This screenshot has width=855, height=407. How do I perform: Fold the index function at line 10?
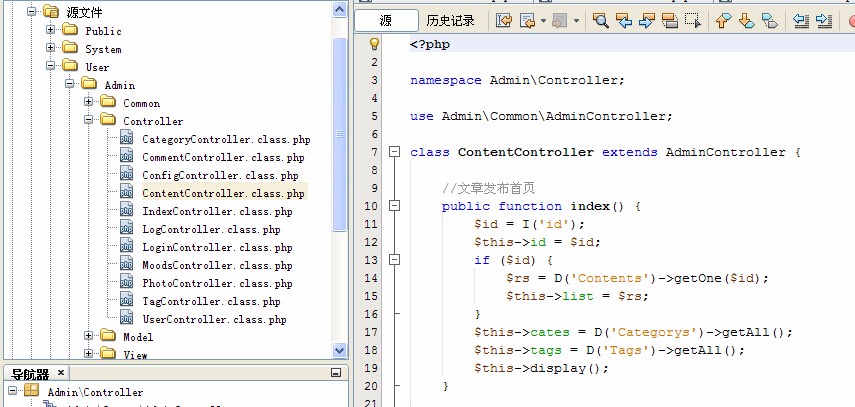pyautogui.click(x=395, y=206)
